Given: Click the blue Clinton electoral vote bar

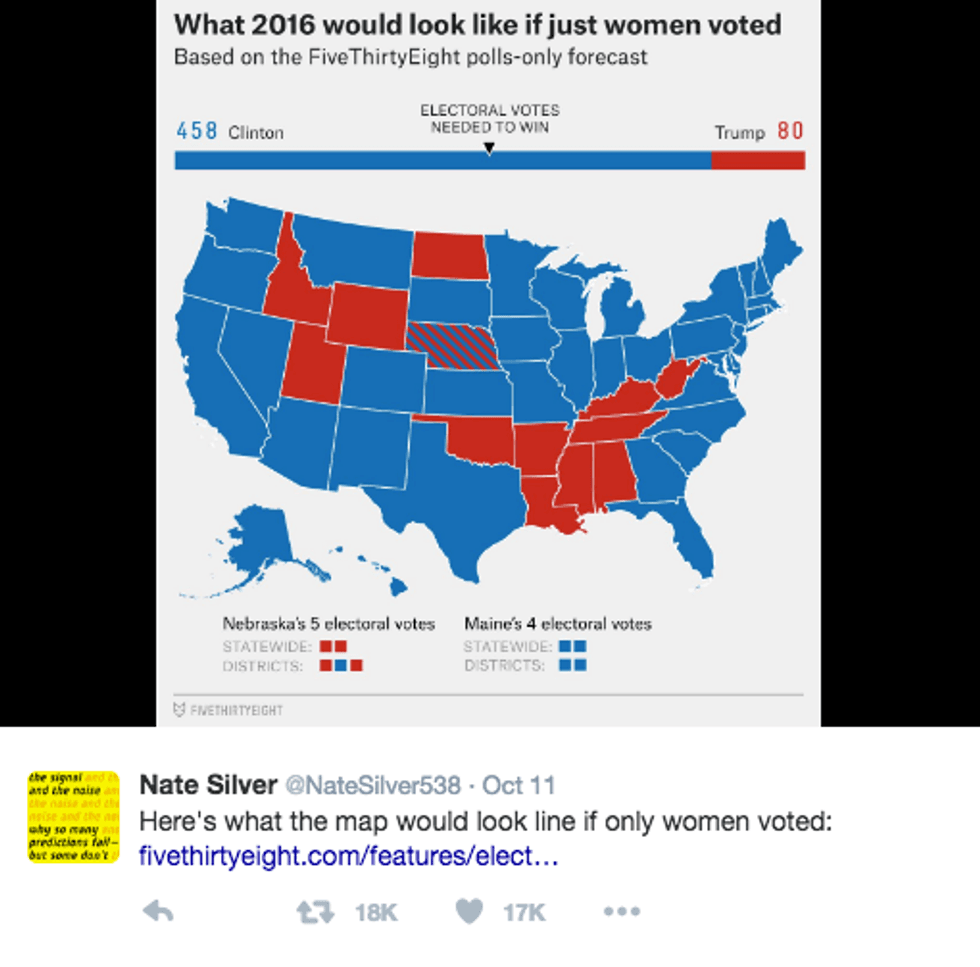Looking at the screenshot, I should coord(442,160).
